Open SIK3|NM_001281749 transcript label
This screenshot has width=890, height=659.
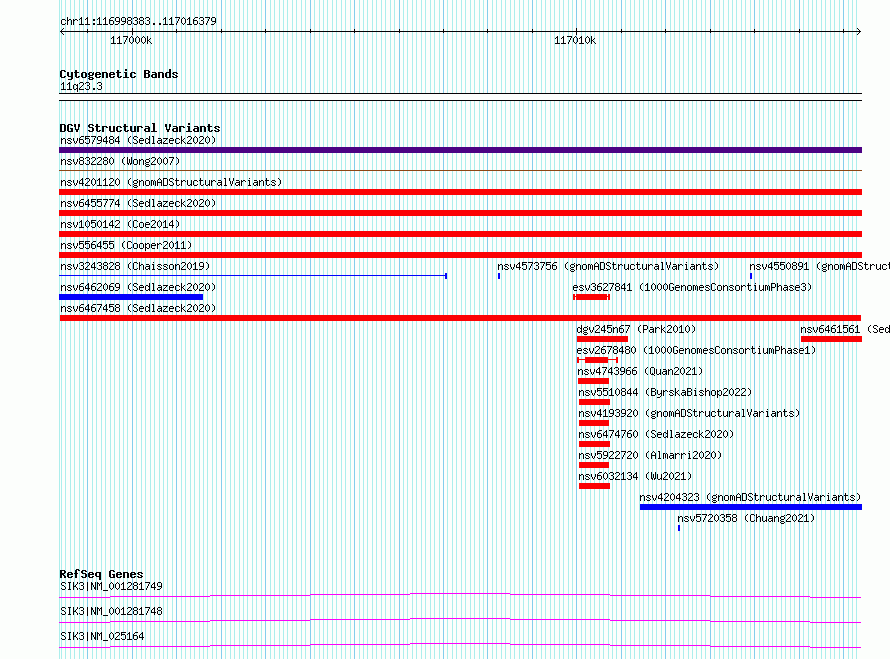(111, 586)
